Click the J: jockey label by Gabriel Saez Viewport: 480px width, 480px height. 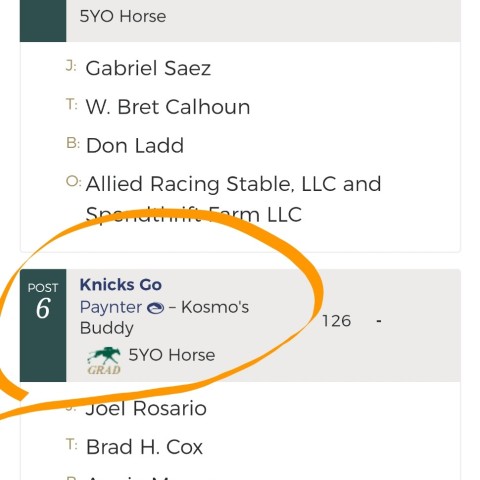click(x=71, y=66)
